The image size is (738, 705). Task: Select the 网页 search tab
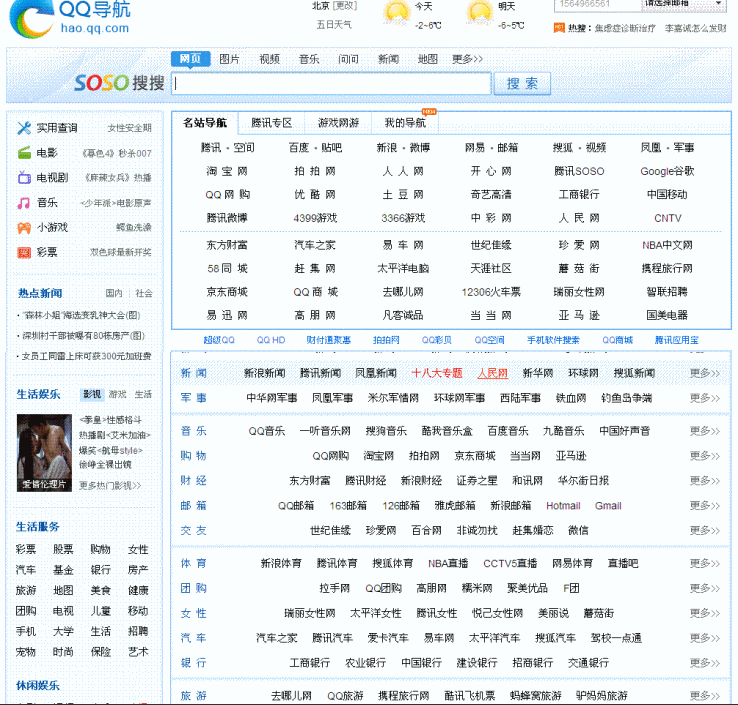(190, 58)
